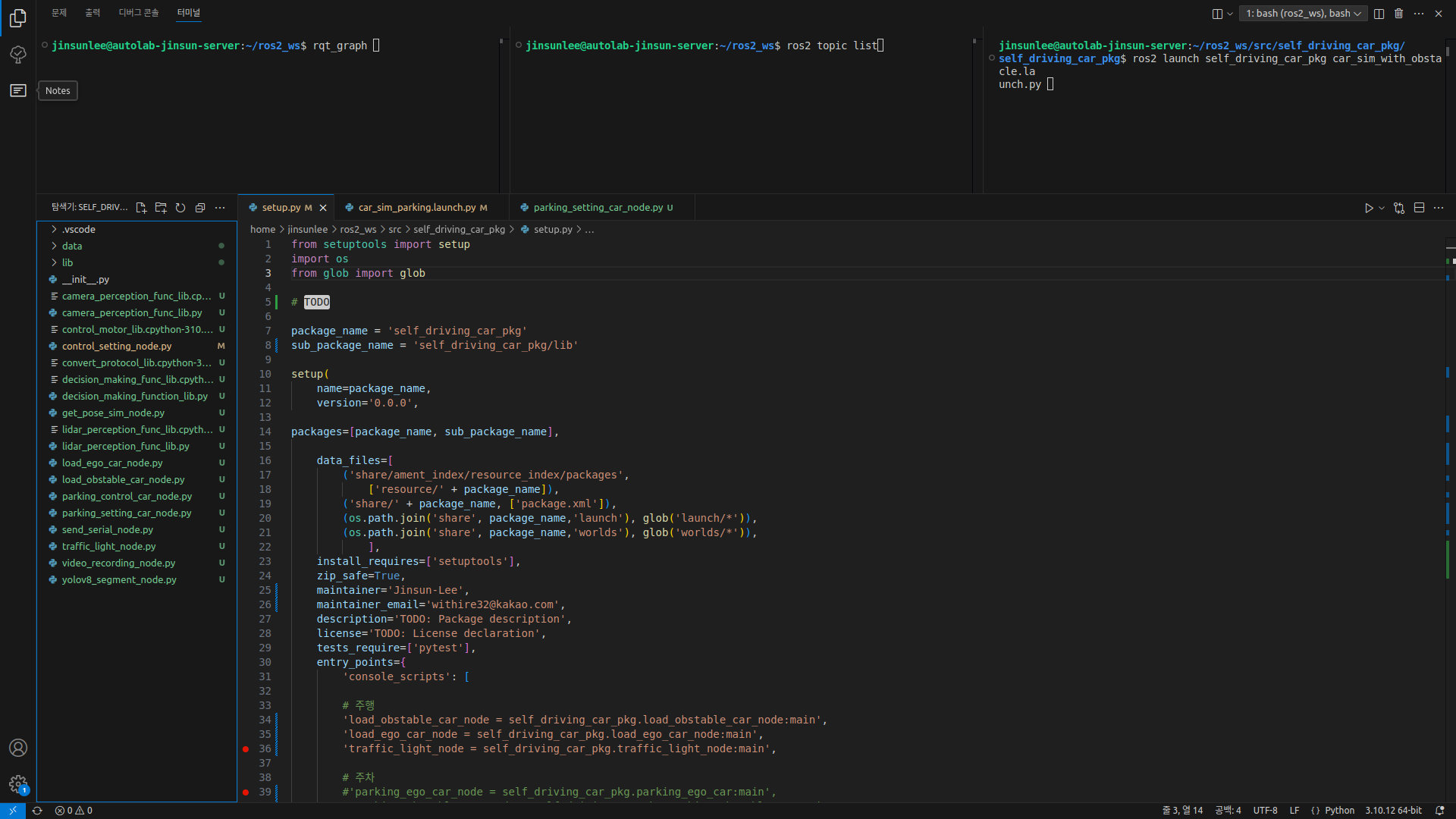Open traffic_light_node.py in explorer
Viewport: 1456px width, 819px height.
pyautogui.click(x=108, y=546)
